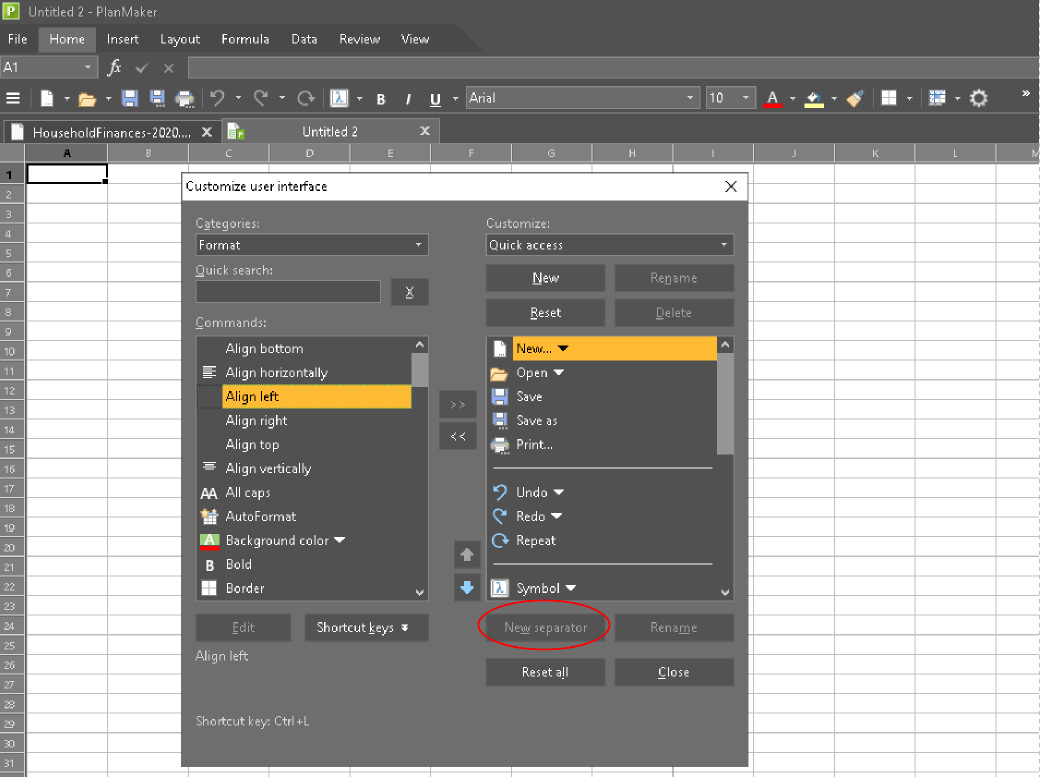Click the Save icon in the toolbar
The width and height of the screenshot is (1044, 777).
[x=129, y=98]
